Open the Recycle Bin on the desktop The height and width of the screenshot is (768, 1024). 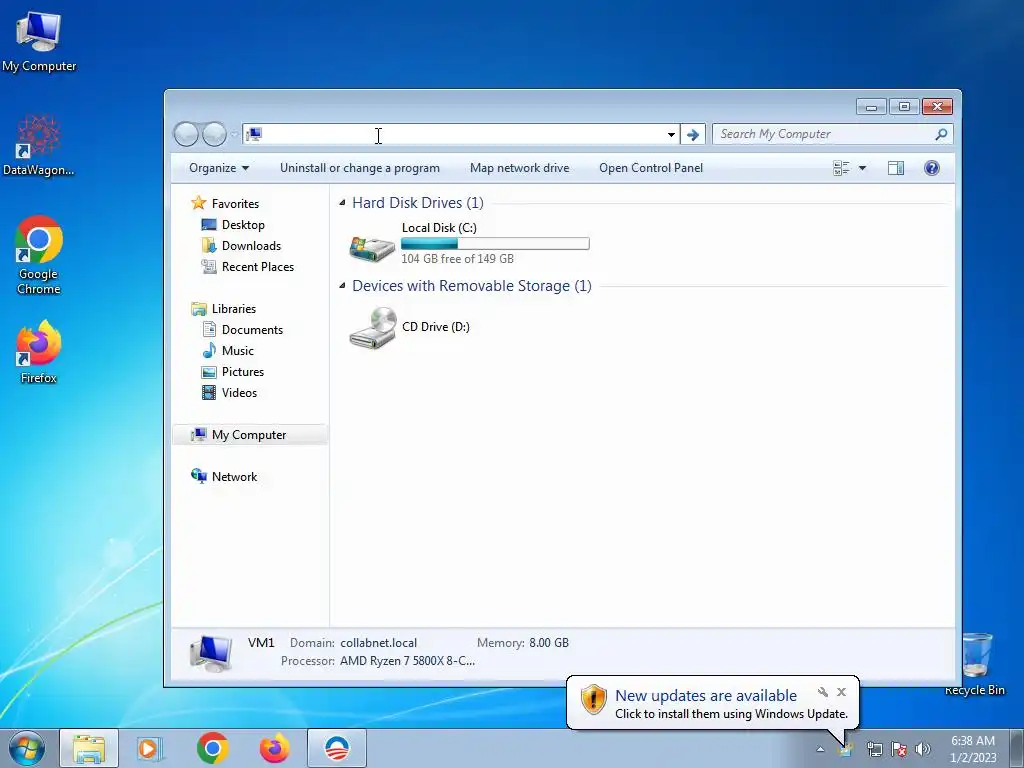pyautogui.click(x=975, y=664)
